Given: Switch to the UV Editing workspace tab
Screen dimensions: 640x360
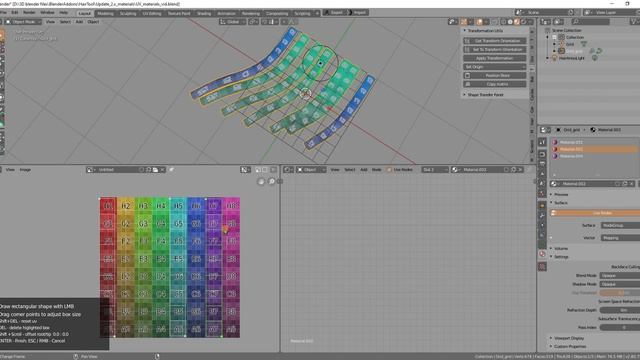Looking at the screenshot, I should [152, 13].
